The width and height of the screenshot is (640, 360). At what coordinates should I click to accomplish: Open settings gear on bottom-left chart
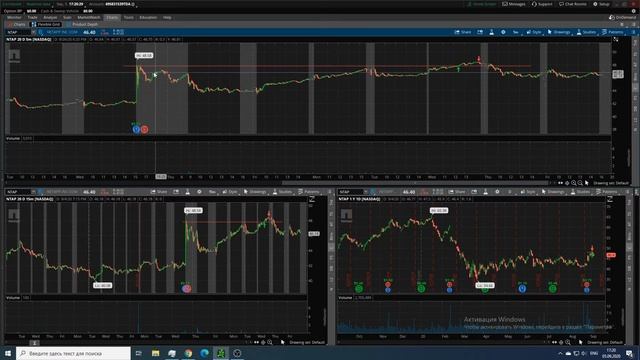pos(199,192)
